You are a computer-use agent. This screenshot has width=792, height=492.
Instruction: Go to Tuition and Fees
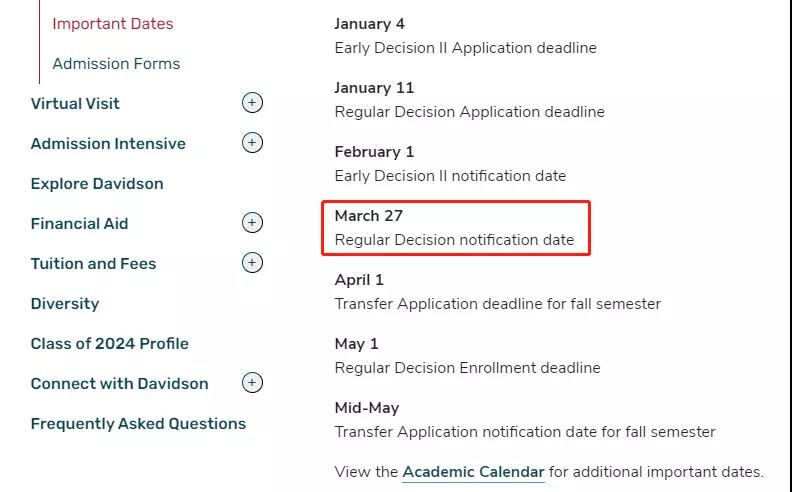93,264
